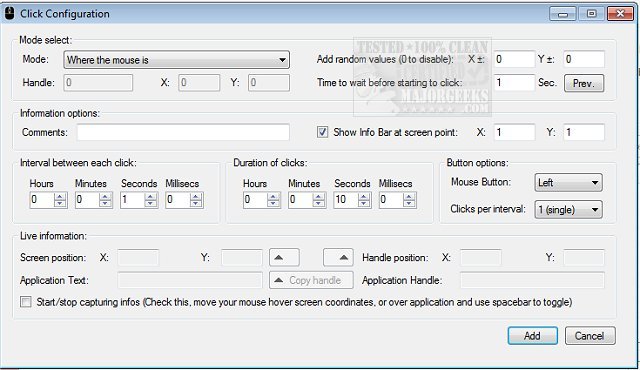Click the Add button
The height and width of the screenshot is (370, 640).
point(533,336)
